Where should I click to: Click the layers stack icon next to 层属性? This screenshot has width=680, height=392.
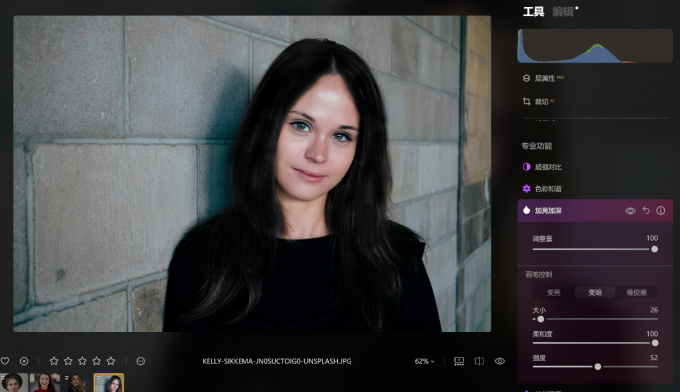pos(526,78)
